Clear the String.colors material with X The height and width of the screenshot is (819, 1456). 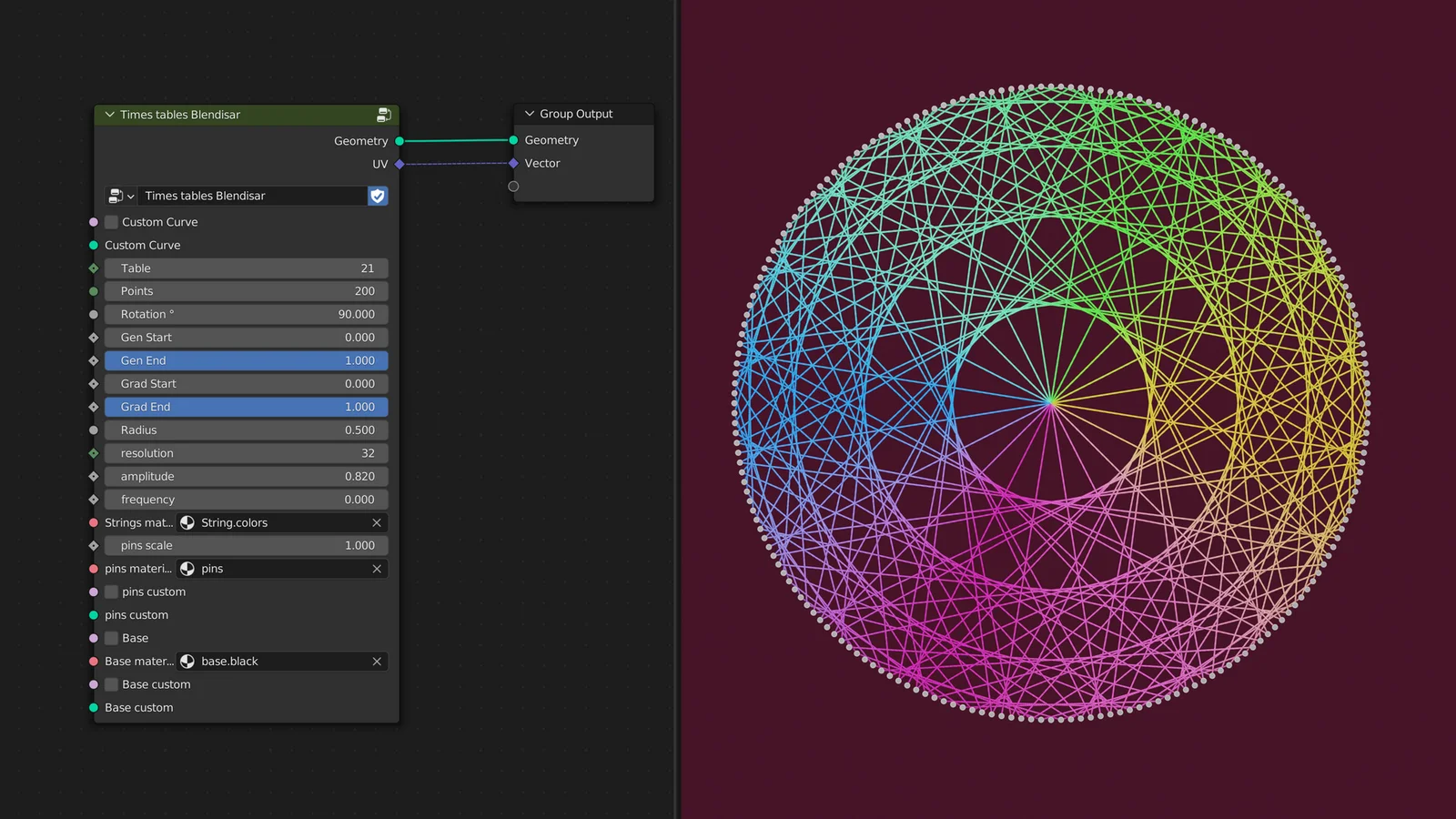coord(377,522)
